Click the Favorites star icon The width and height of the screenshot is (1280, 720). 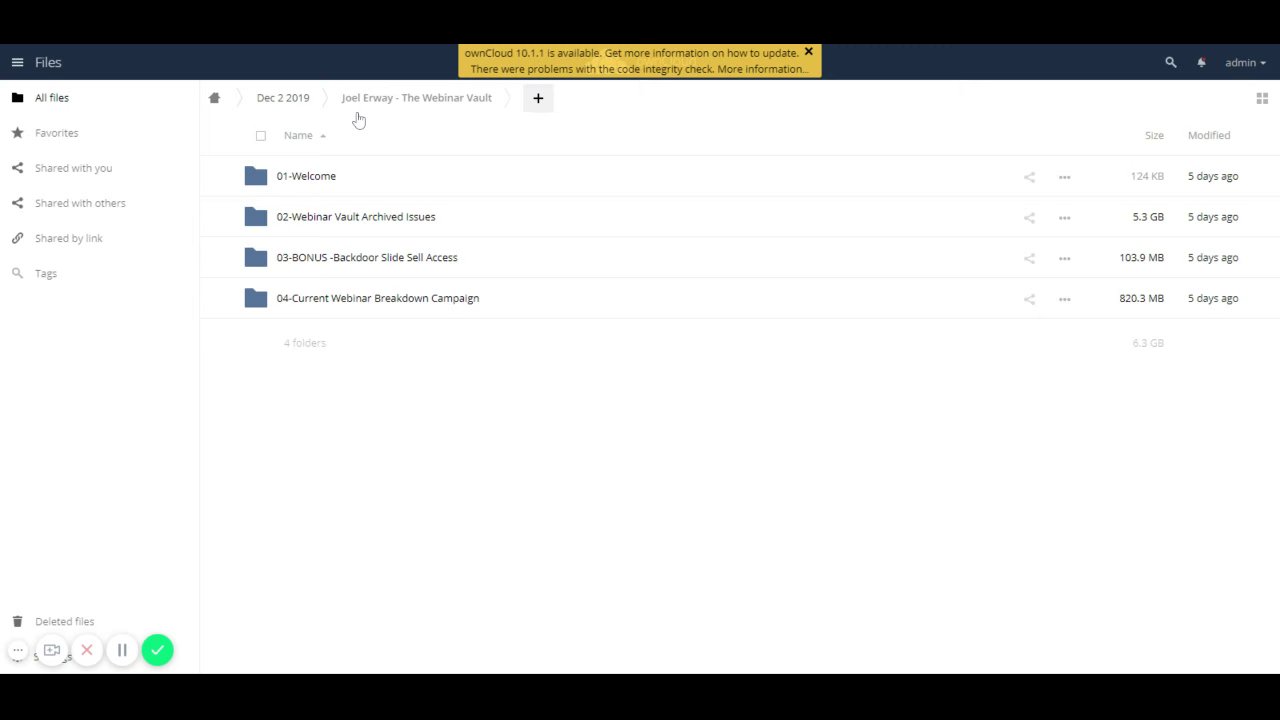coord(17,133)
